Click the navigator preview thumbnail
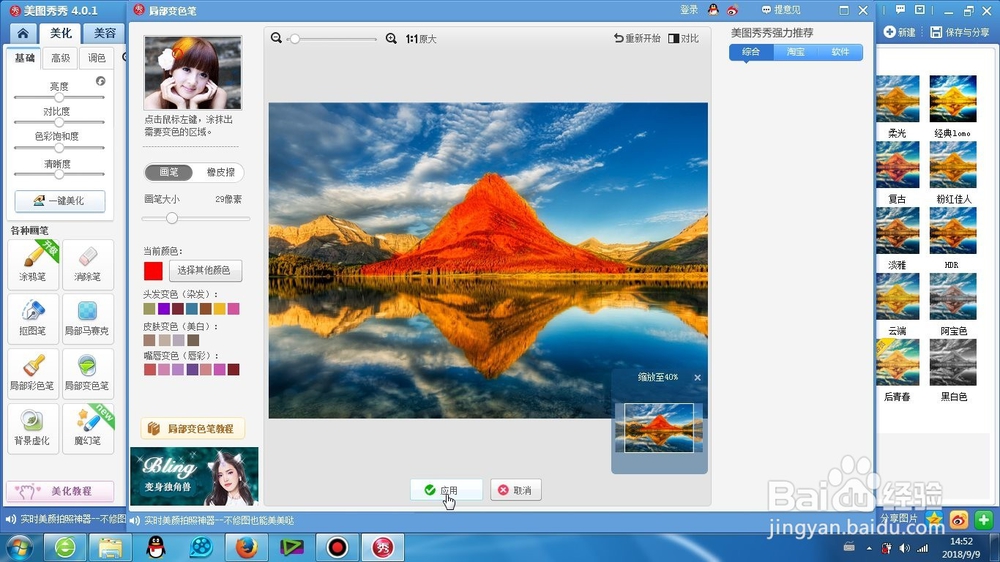The width and height of the screenshot is (1000, 562). coord(659,427)
